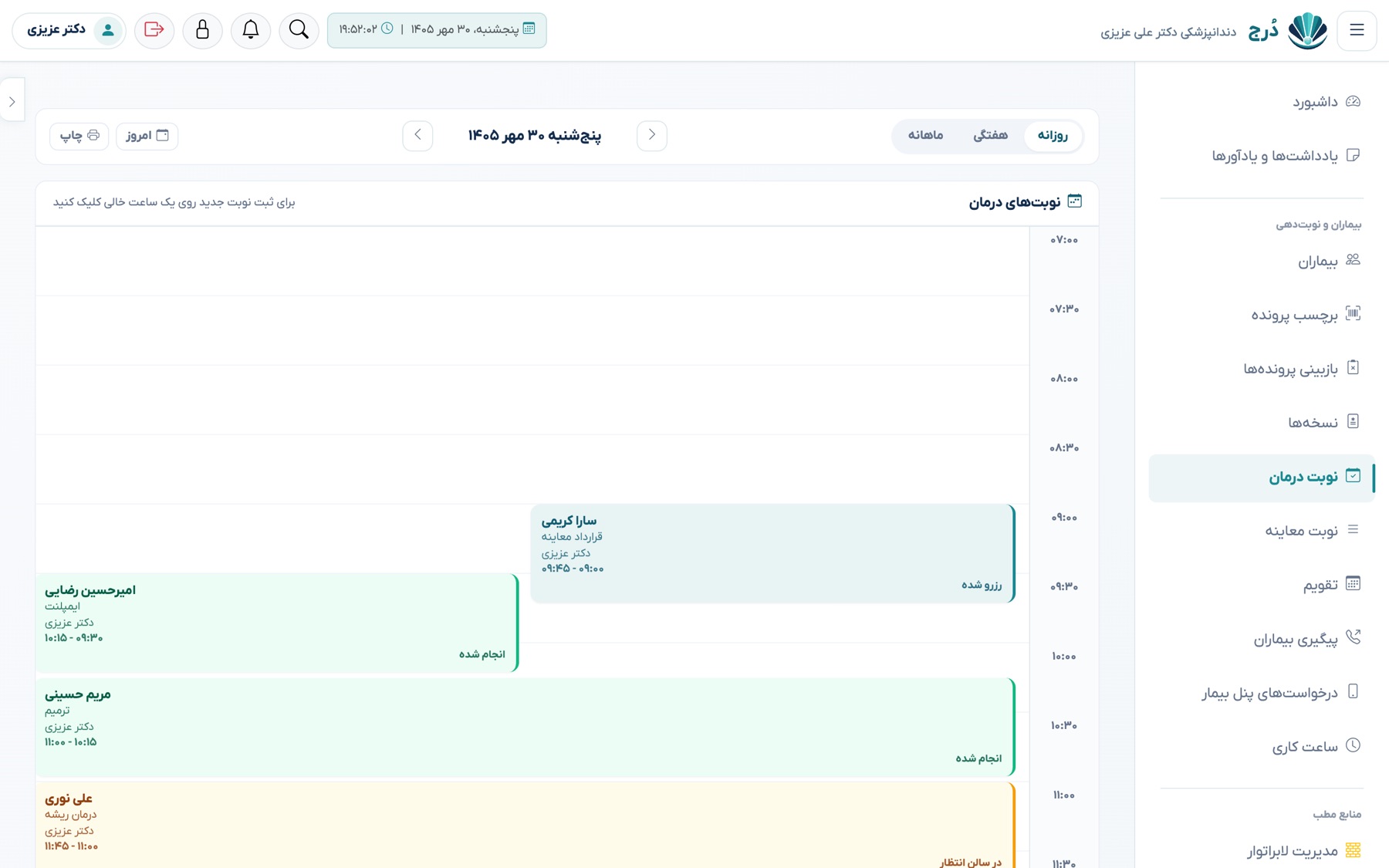Open علی نوری appointment card
The image size is (1389, 868).
pyautogui.click(x=526, y=825)
